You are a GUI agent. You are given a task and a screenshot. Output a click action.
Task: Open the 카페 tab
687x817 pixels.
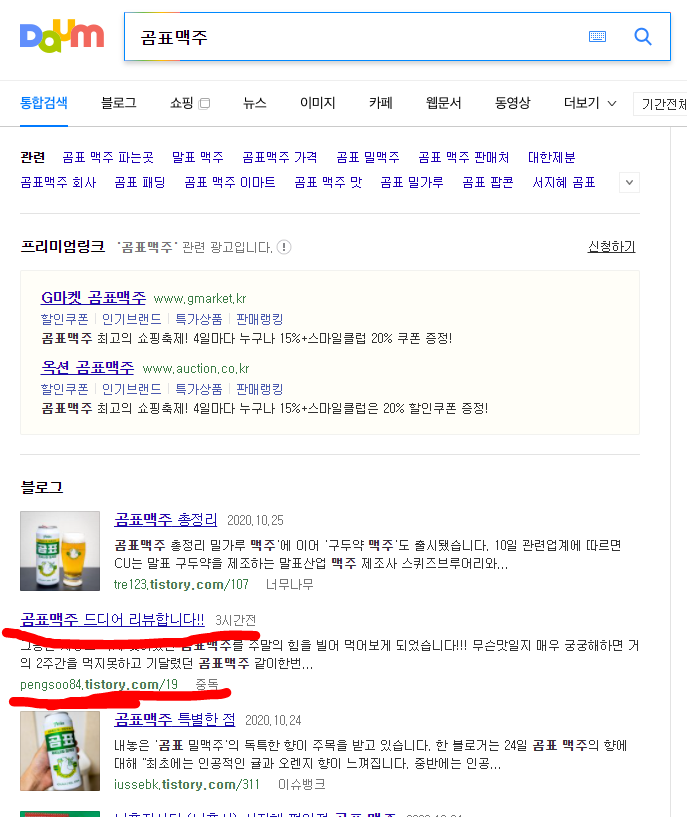pos(381,103)
